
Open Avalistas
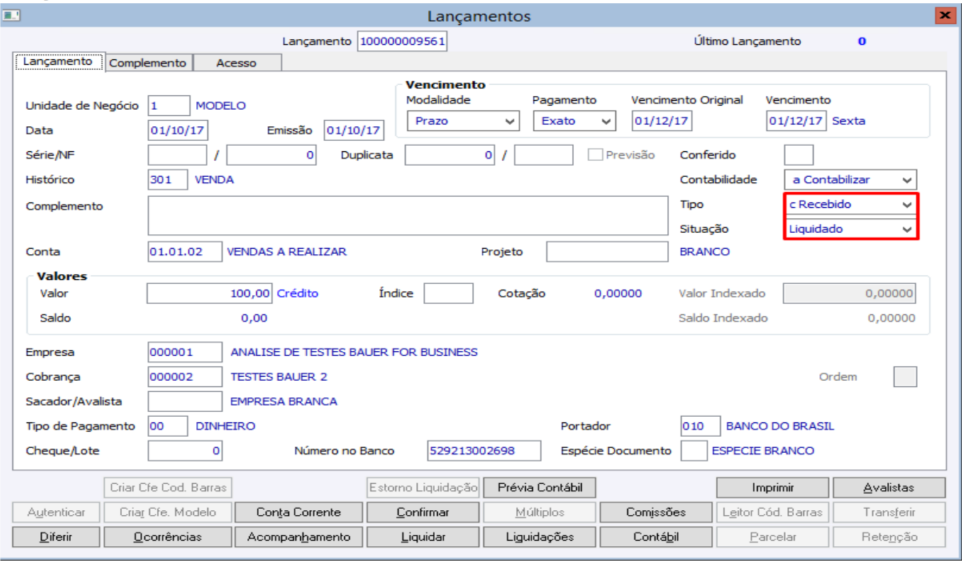point(889,488)
